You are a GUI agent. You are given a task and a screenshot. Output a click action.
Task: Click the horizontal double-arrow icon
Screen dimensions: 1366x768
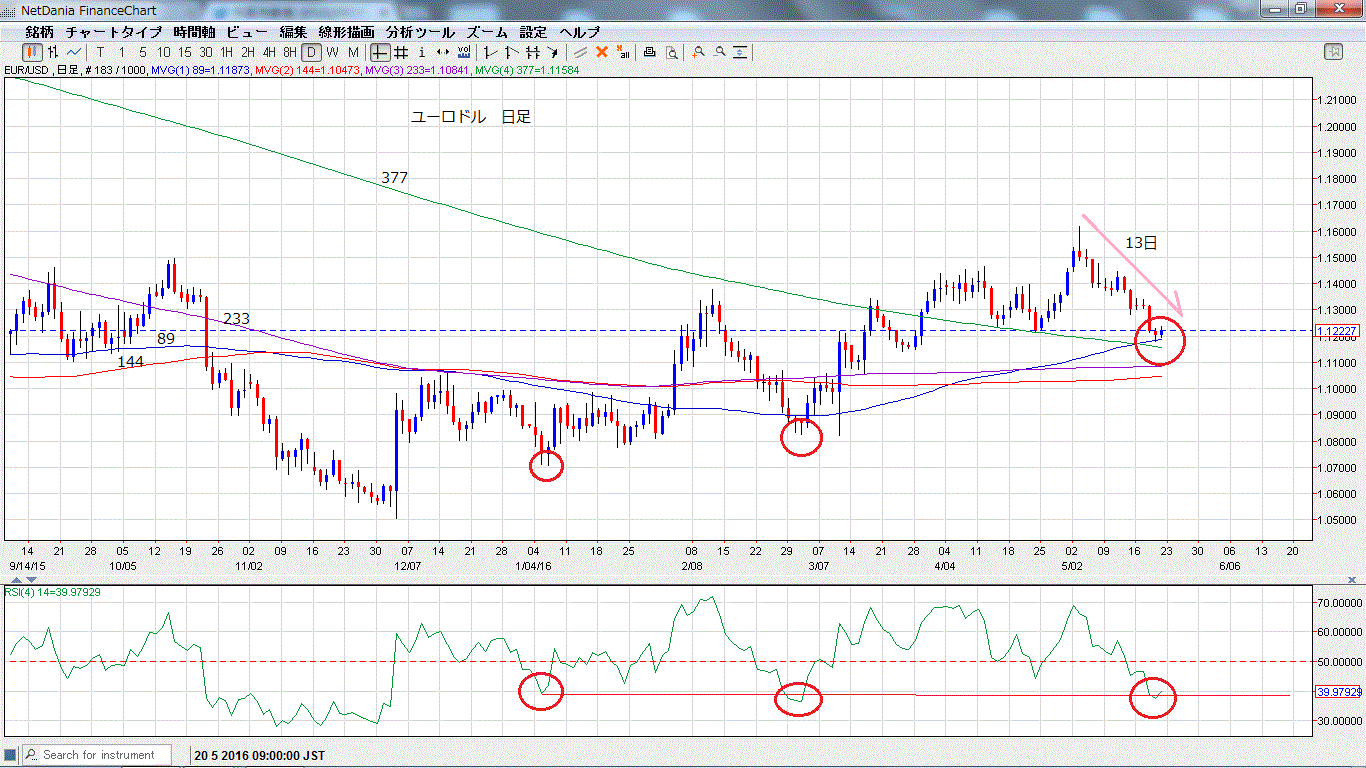tap(443, 52)
